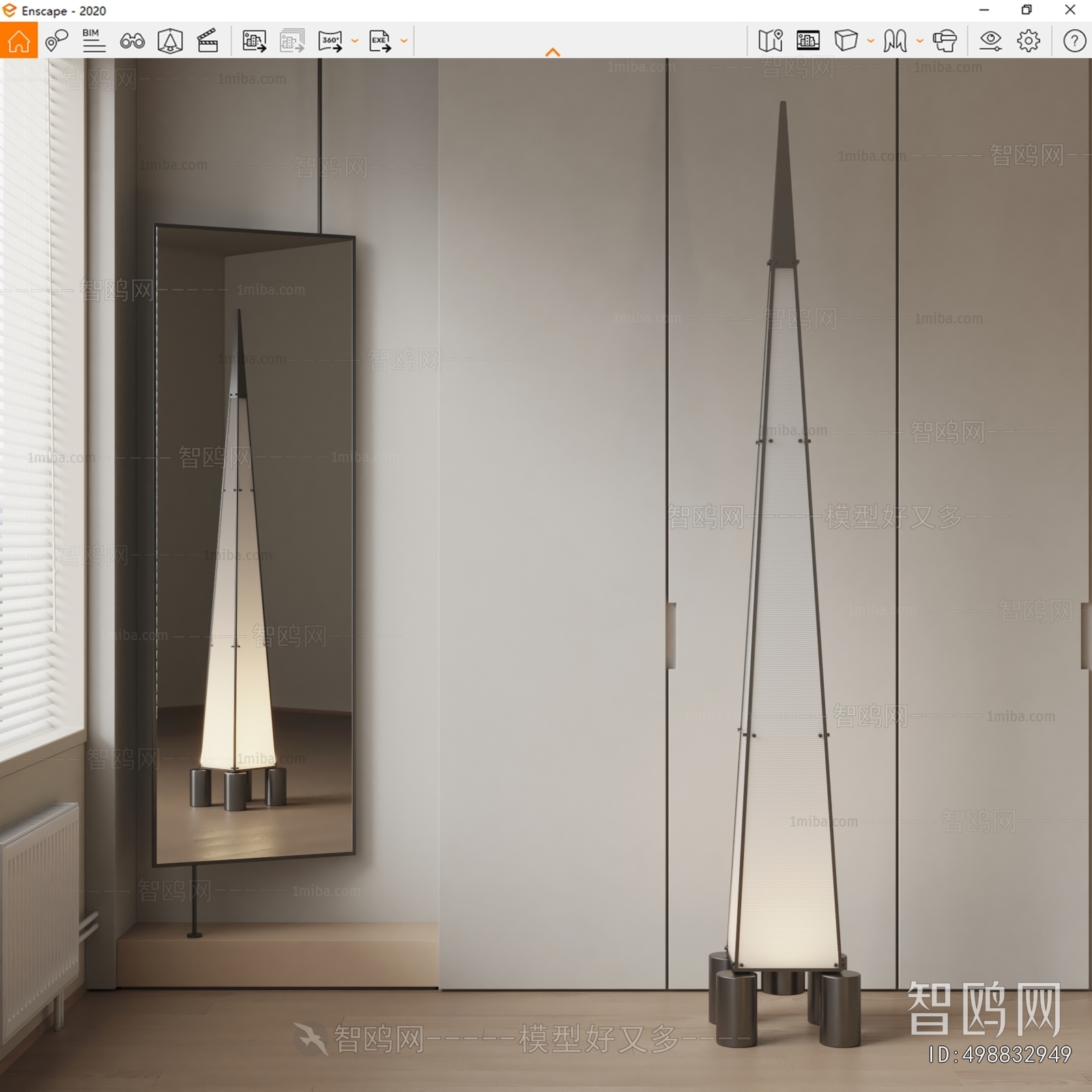Click the Enscape logo in title bar
1092x1092 pixels.
(9, 10)
